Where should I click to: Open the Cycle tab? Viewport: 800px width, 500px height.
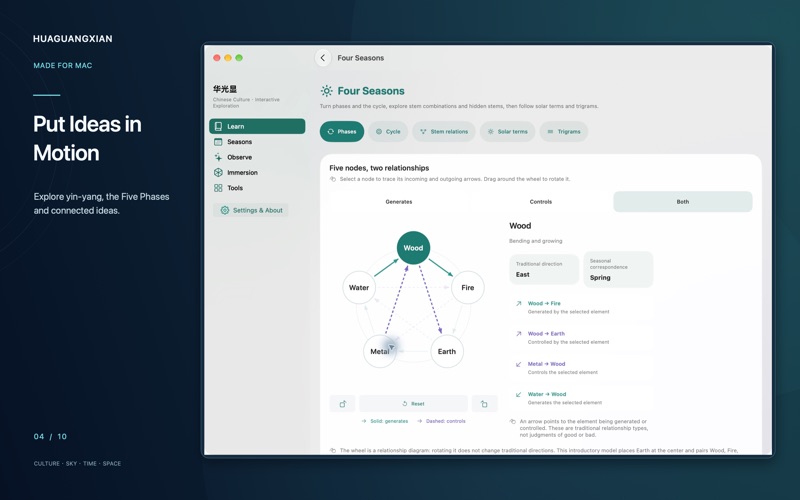coord(388,132)
